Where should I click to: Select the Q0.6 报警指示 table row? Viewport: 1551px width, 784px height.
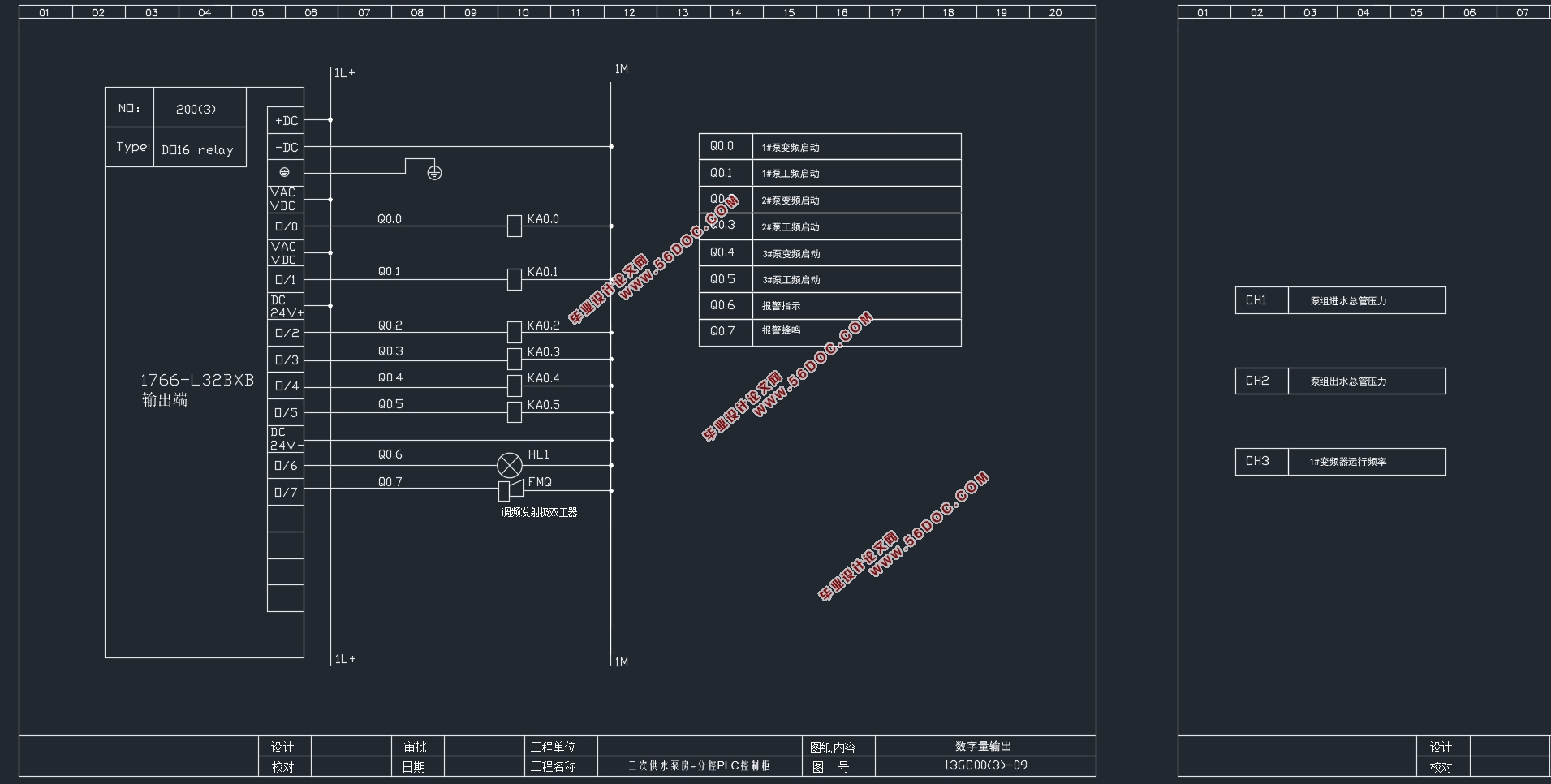click(829, 306)
